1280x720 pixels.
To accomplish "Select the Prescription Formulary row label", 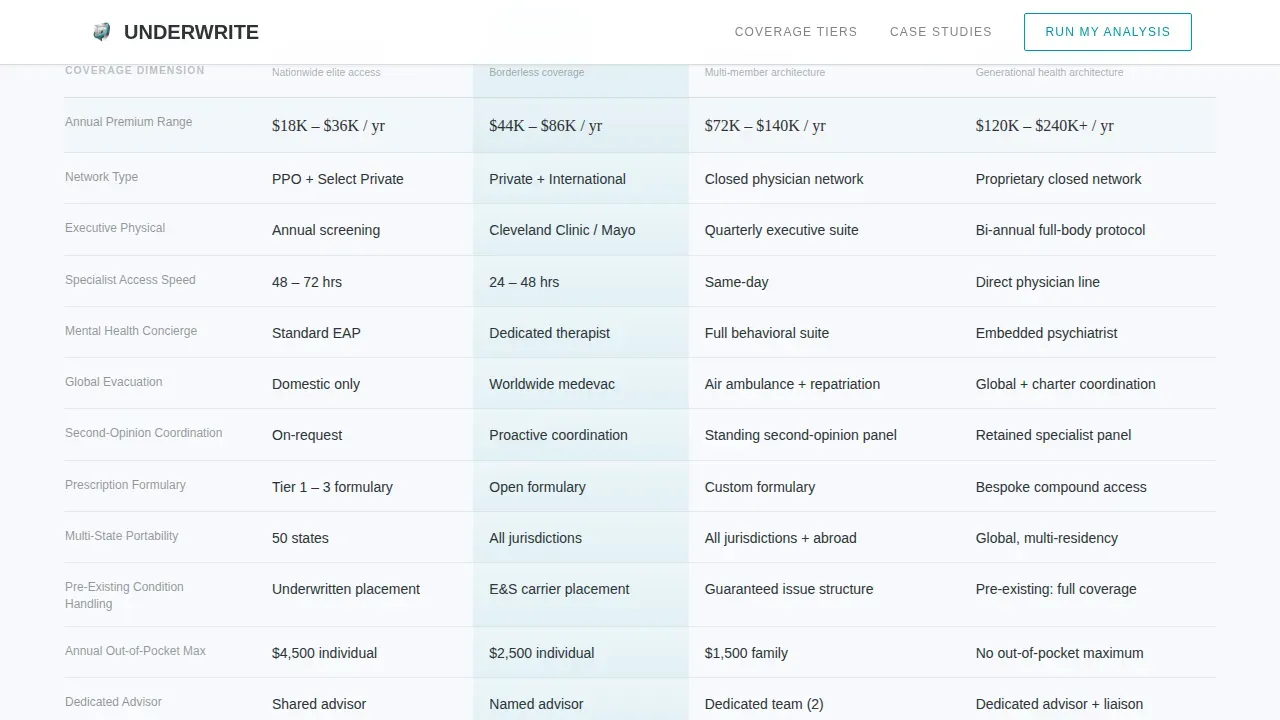I will pos(125,485).
